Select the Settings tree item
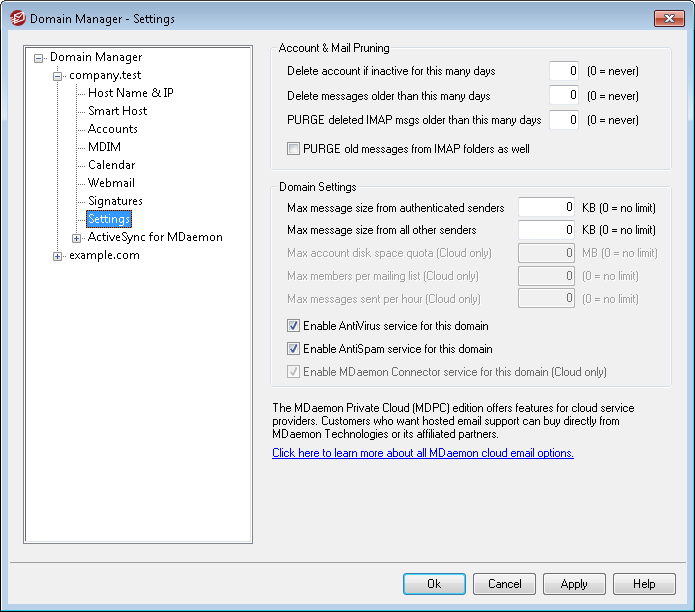The height and width of the screenshot is (612, 695). tap(109, 219)
